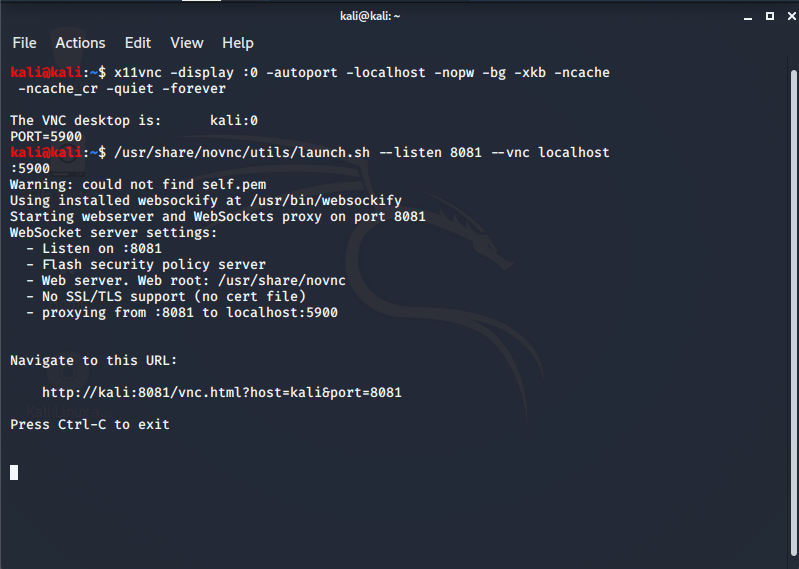This screenshot has width=799, height=569.
Task: Expand the View menu
Action: click(187, 43)
